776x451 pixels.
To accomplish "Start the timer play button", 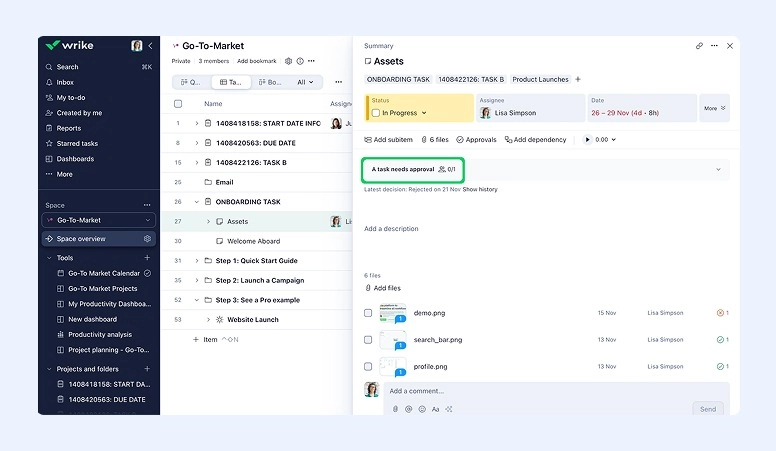I will (587, 140).
